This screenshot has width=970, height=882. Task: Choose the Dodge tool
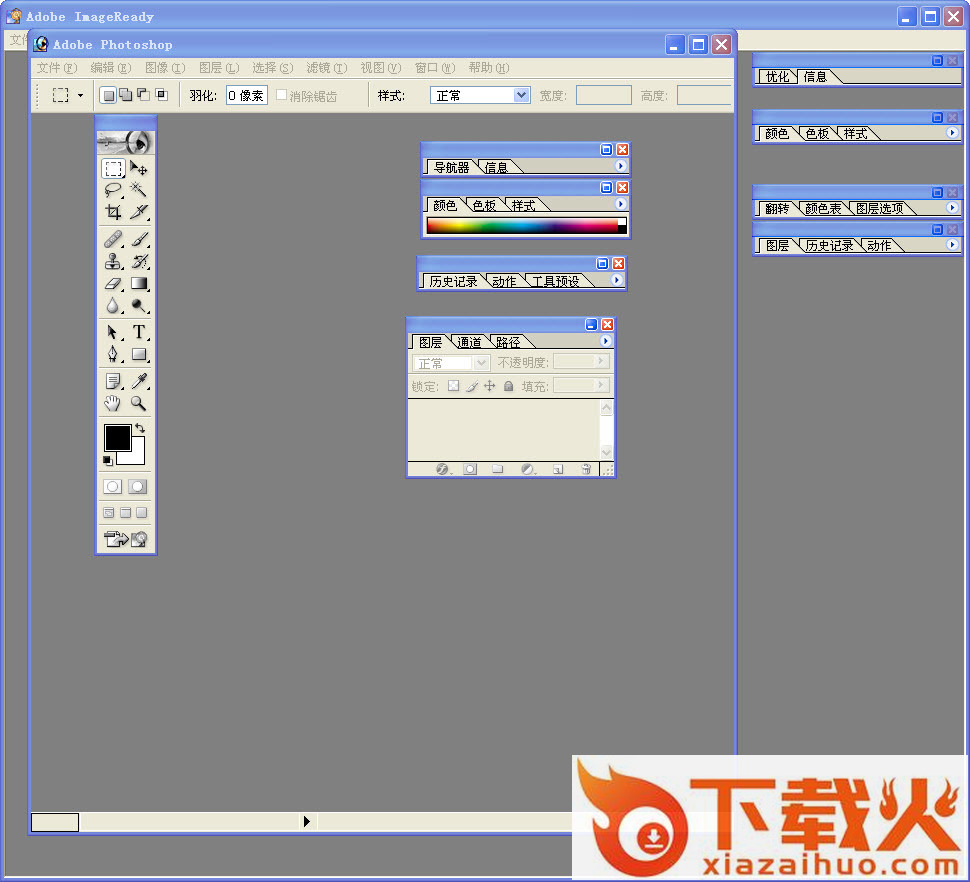pos(139,306)
